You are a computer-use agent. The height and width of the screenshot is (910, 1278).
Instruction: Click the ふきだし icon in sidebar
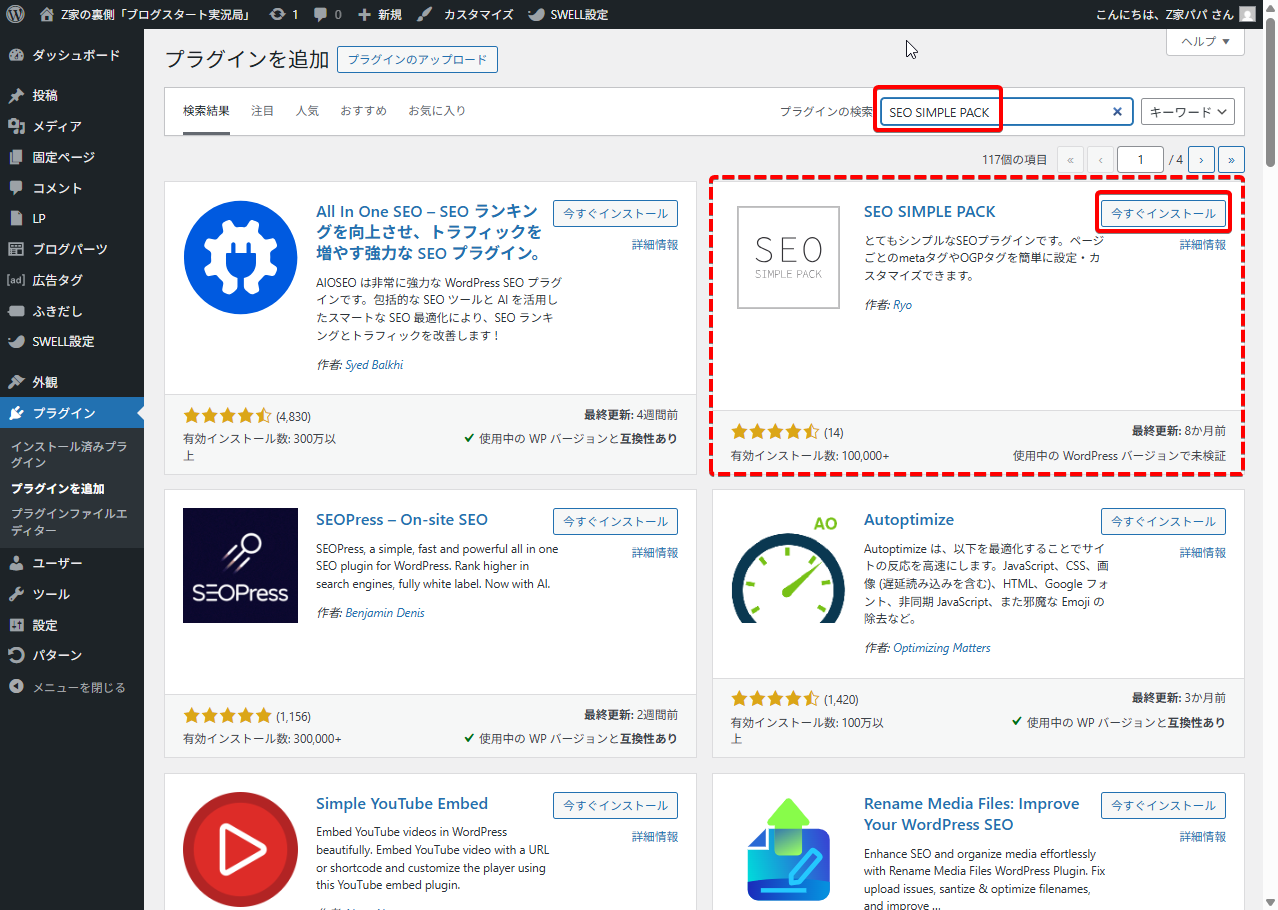pos(16,311)
